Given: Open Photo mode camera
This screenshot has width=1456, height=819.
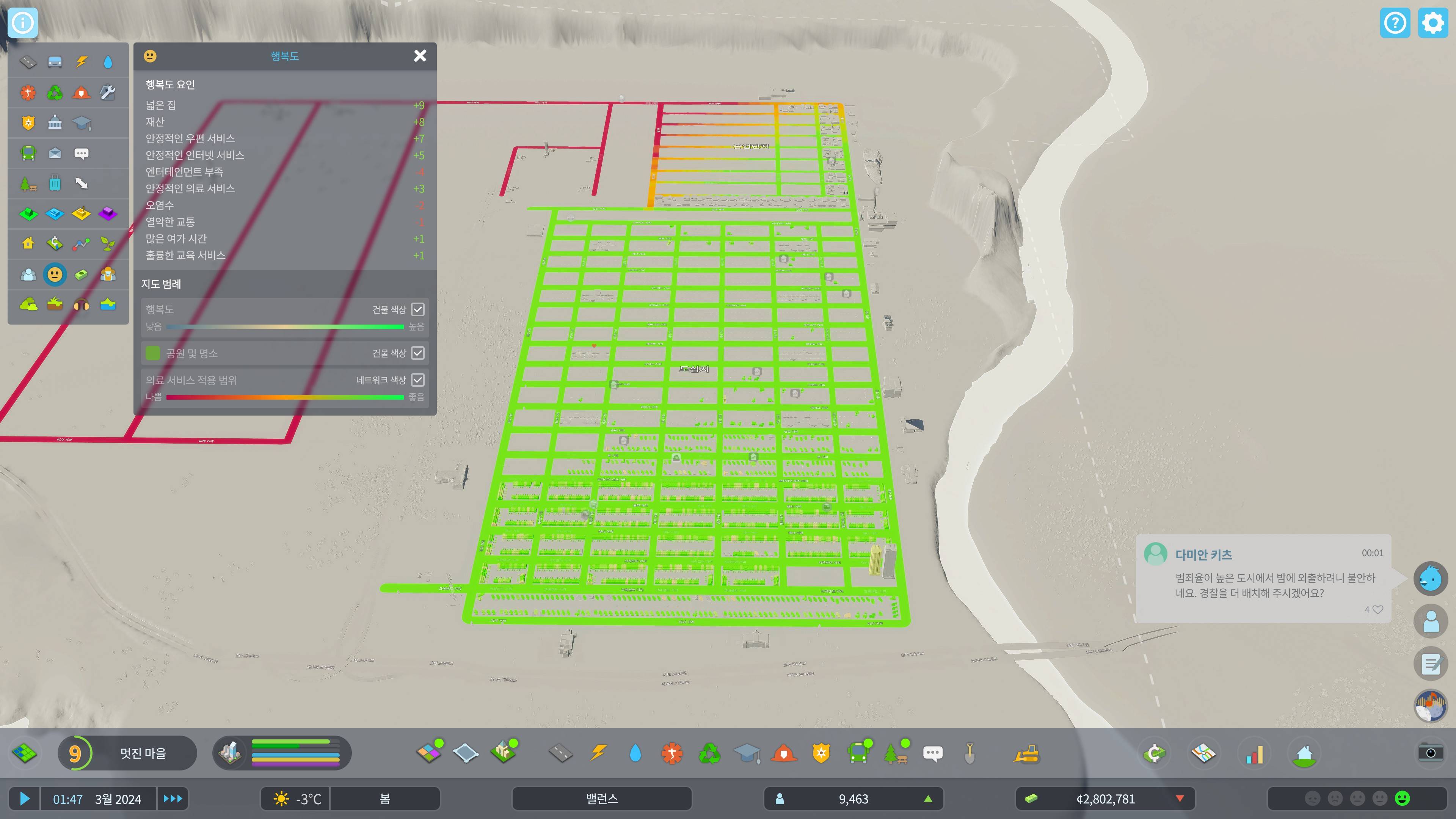Looking at the screenshot, I should coord(1431,752).
